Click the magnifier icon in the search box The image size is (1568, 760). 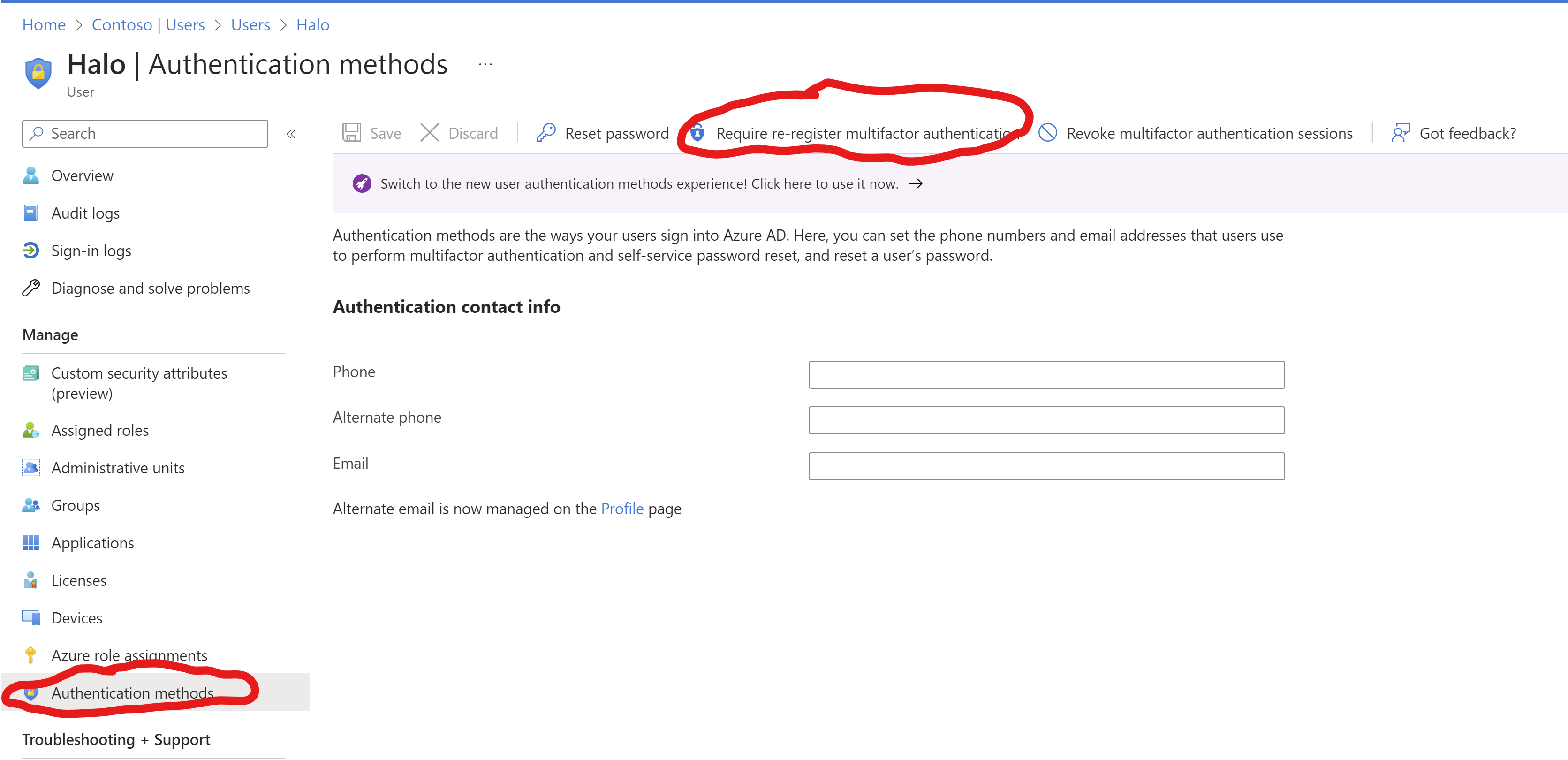pos(37,133)
